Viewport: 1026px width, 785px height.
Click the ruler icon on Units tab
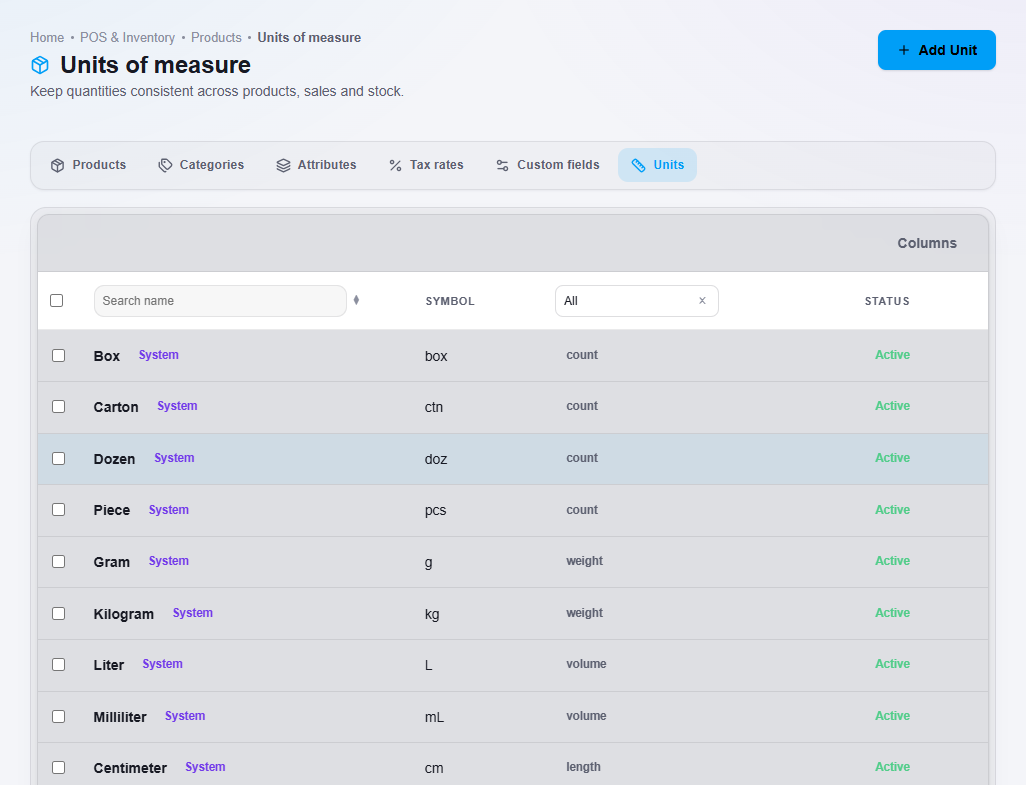point(638,166)
